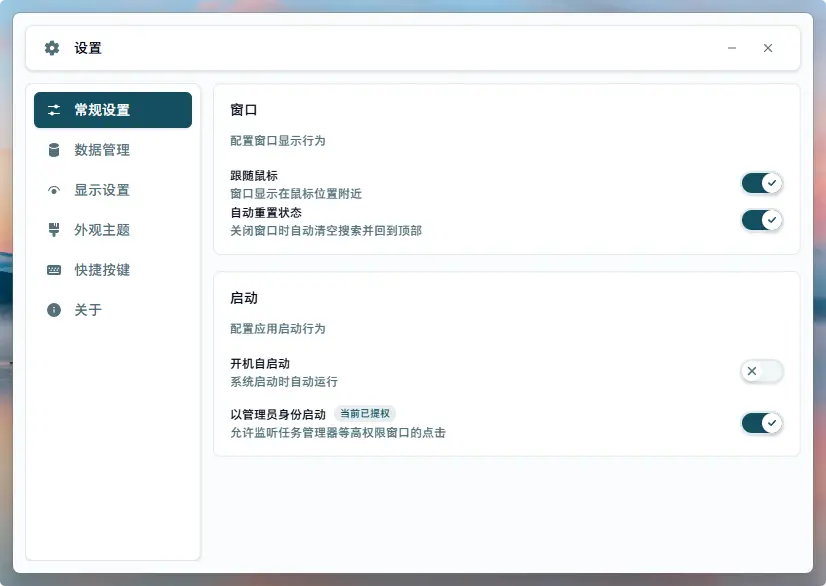
Task: Click the minimize button
Action: [x=731, y=47]
